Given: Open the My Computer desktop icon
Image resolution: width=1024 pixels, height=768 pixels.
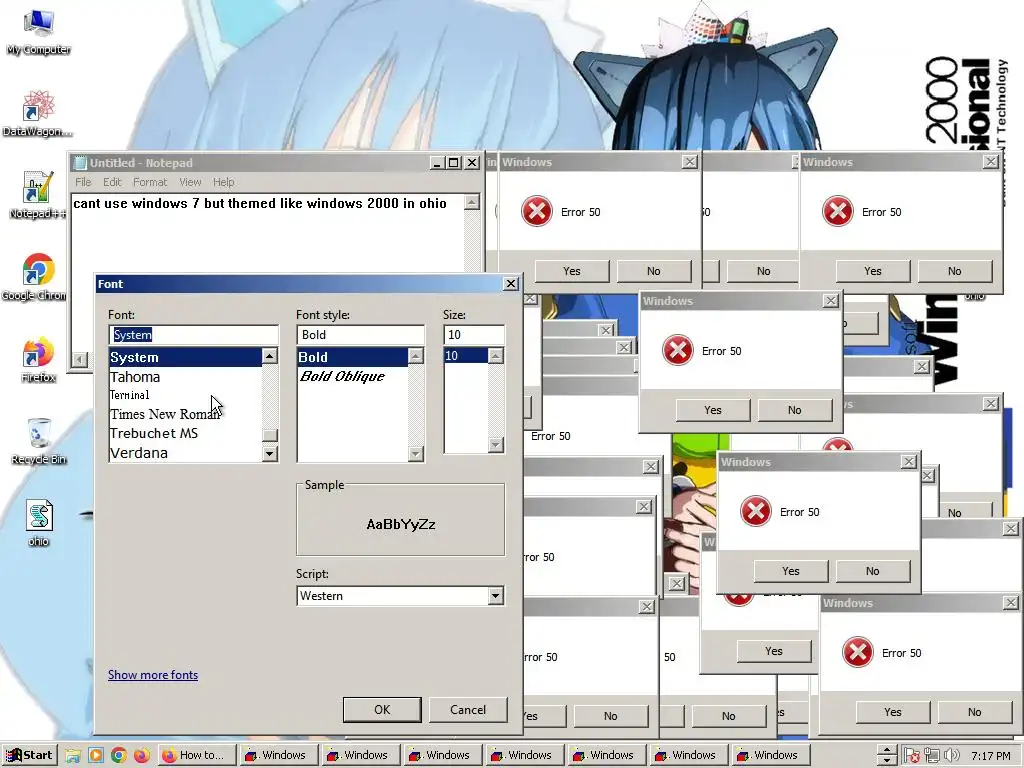Looking at the screenshot, I should (x=38, y=31).
